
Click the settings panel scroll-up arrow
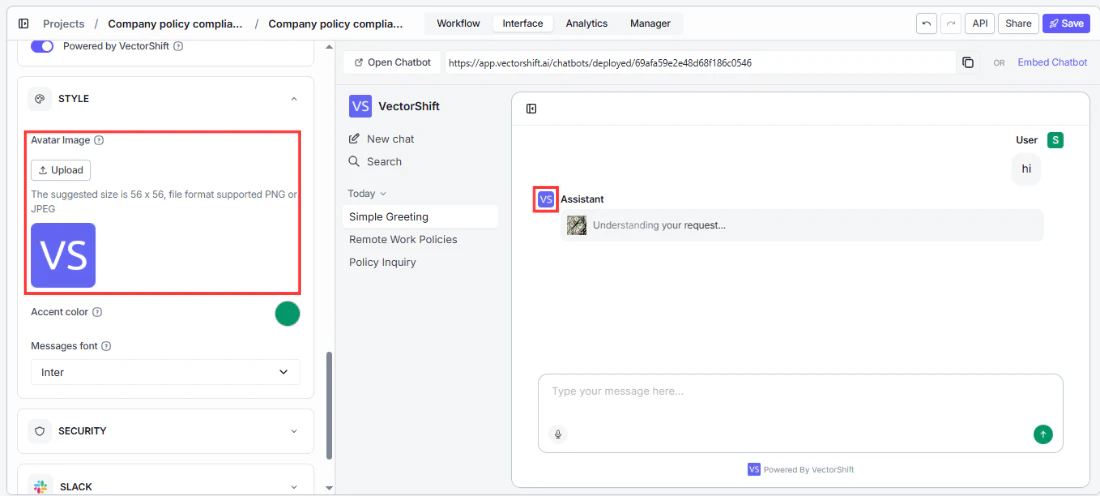click(329, 47)
